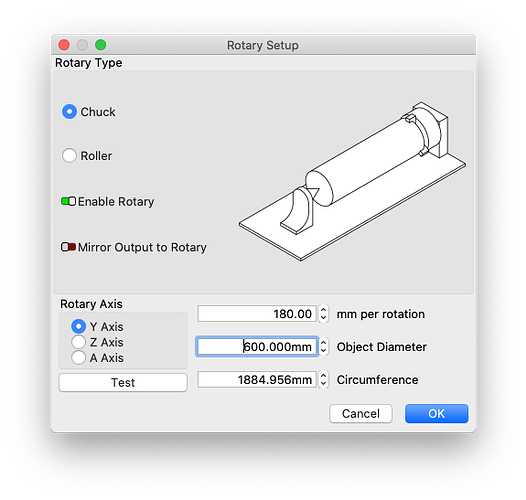526x500 pixels.
Task: Toggle Mirror Output to Rotary switch
Action: pyautogui.click(x=68, y=247)
